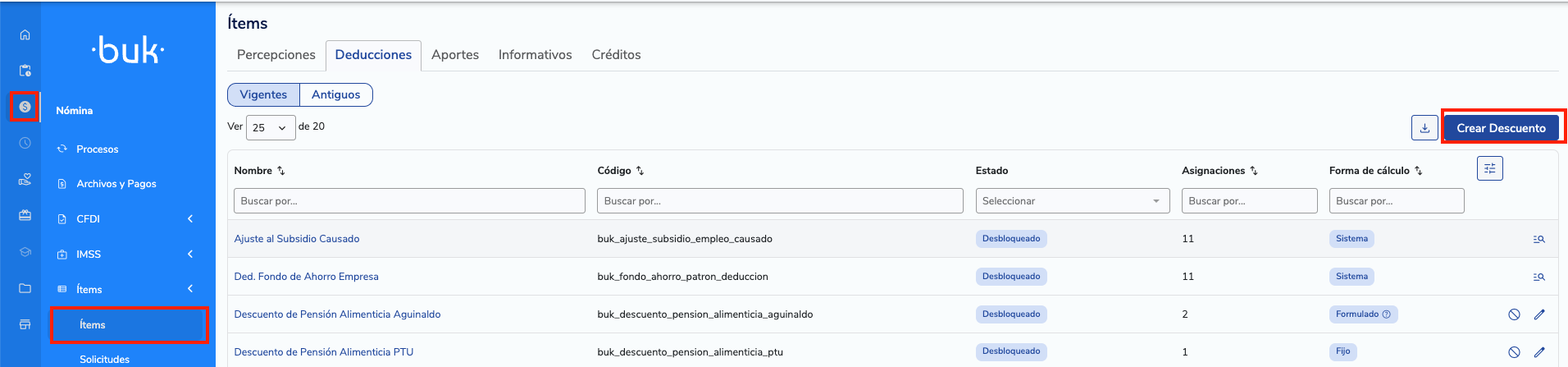Click the block icon for Descuento de Pensión Alimenticia PTU

[1514, 352]
